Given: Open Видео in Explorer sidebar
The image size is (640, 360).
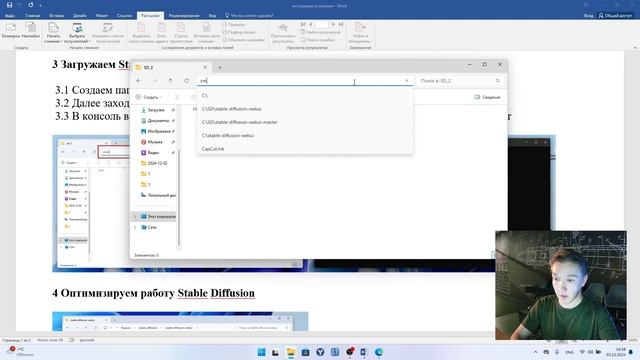Looking at the screenshot, I should click(153, 153).
